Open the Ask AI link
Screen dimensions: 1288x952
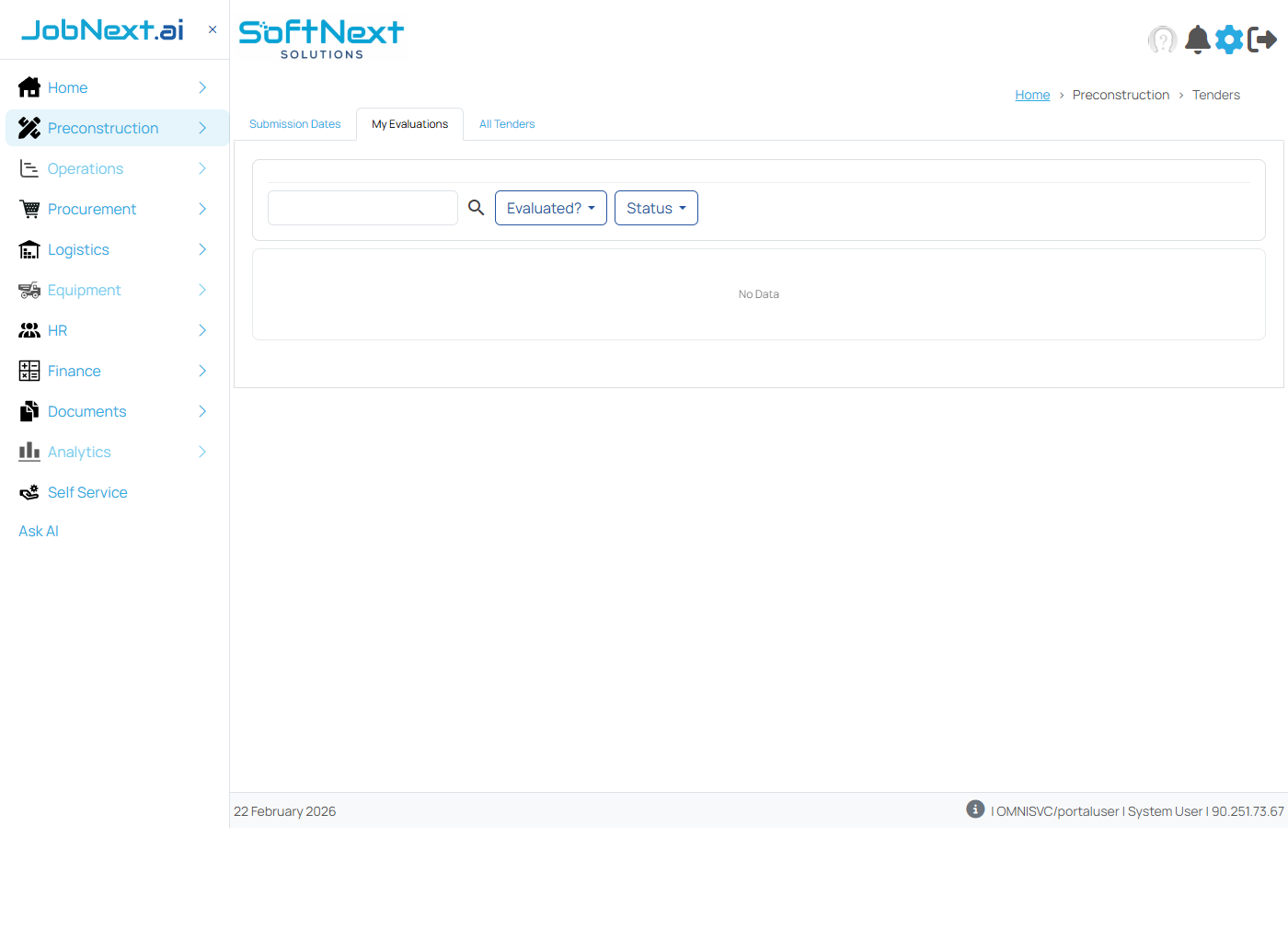pyautogui.click(x=39, y=531)
